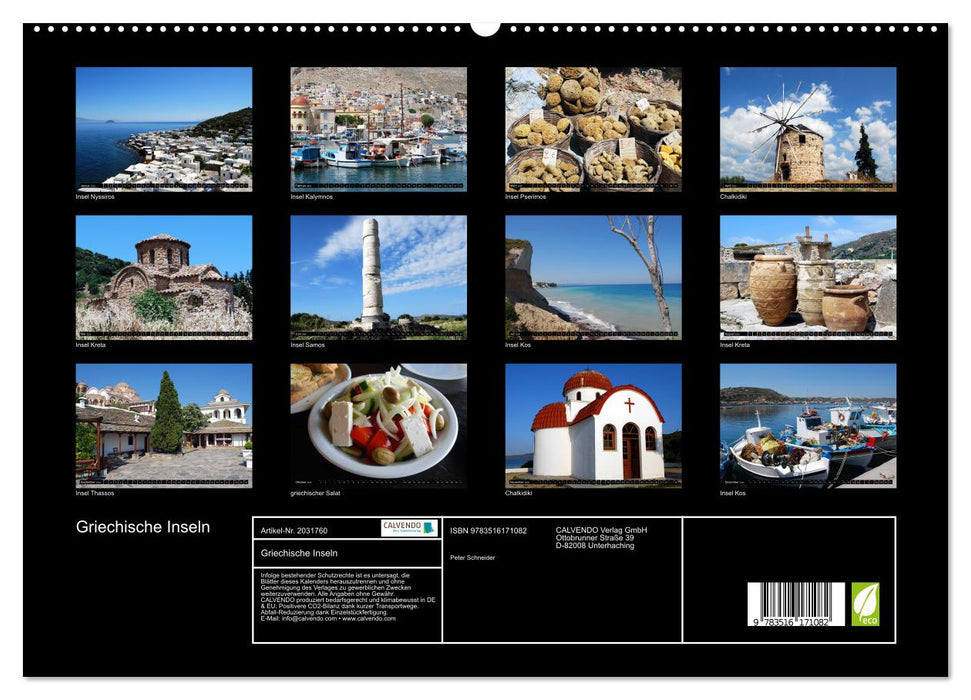Select the clay pots photo labeled Insel Kreta
This screenshot has width=971, height=700.
click(811, 272)
